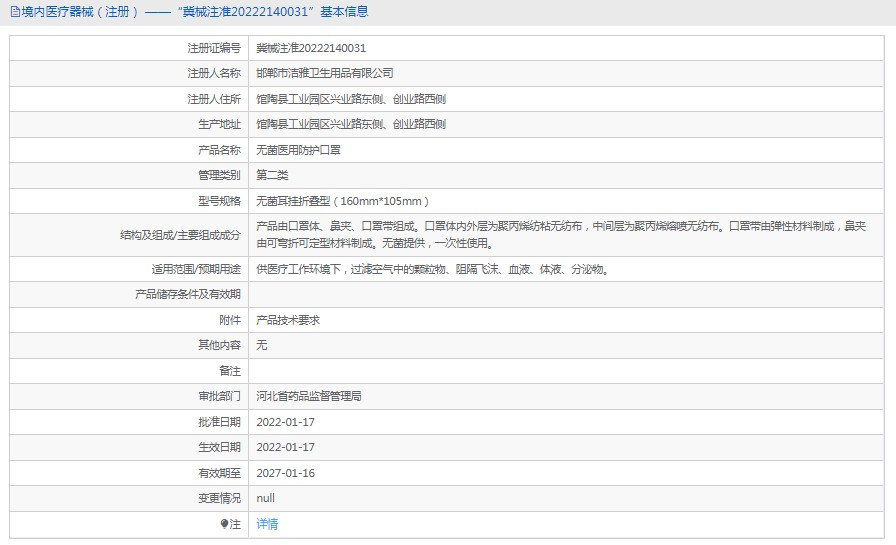Viewport: 896px width, 545px height.
Task: Click the null value in 变更情况 row
Action: point(265,498)
